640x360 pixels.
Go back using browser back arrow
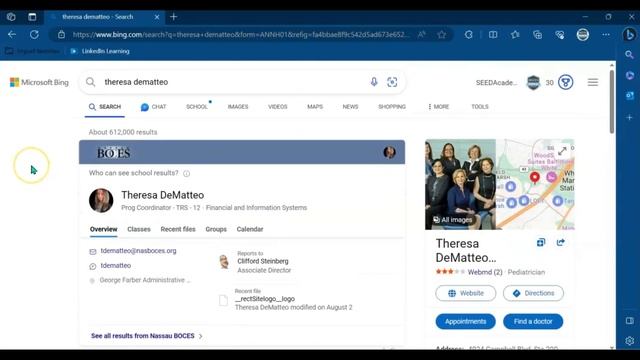pos(12,35)
